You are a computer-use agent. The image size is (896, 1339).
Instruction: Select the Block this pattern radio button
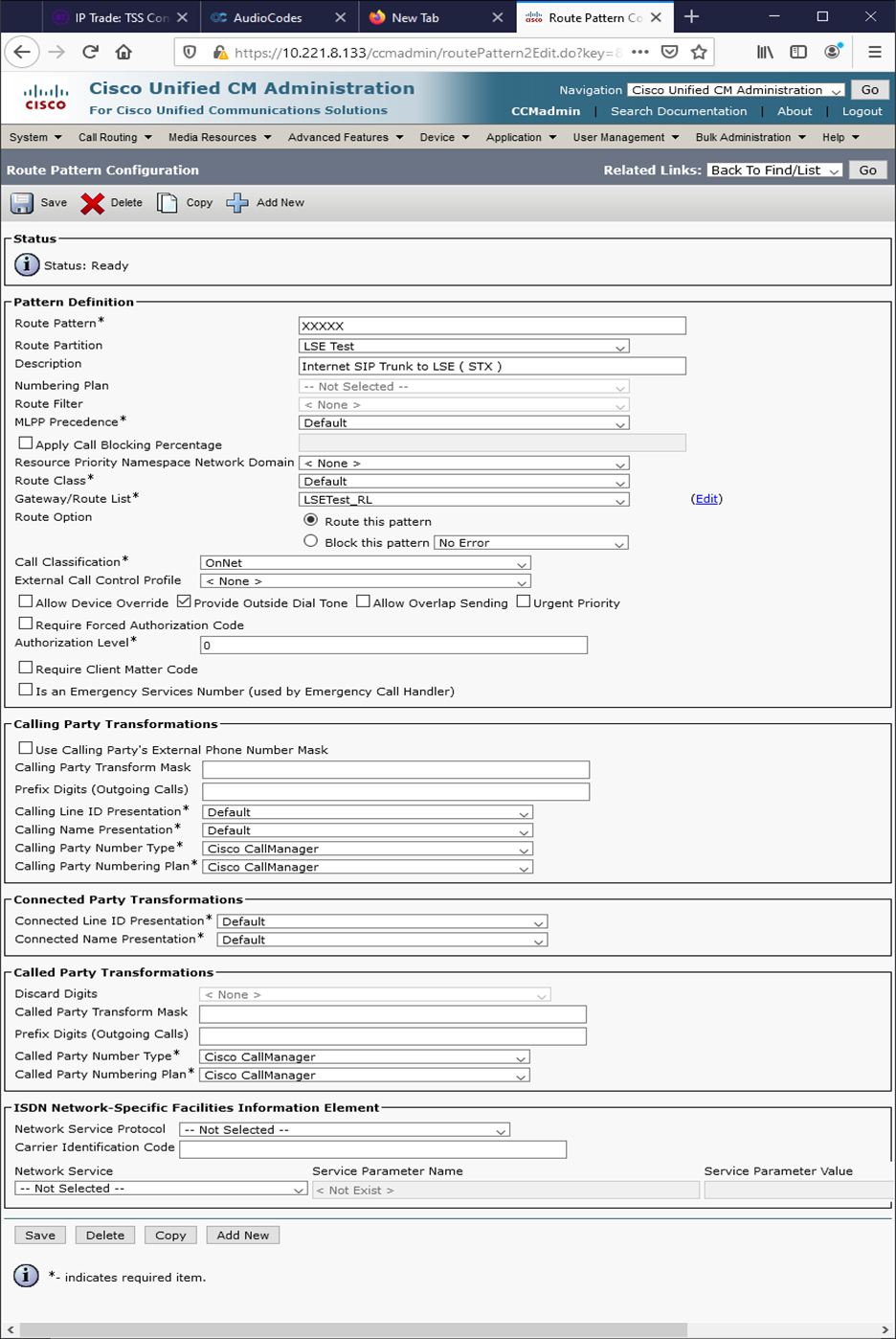310,541
